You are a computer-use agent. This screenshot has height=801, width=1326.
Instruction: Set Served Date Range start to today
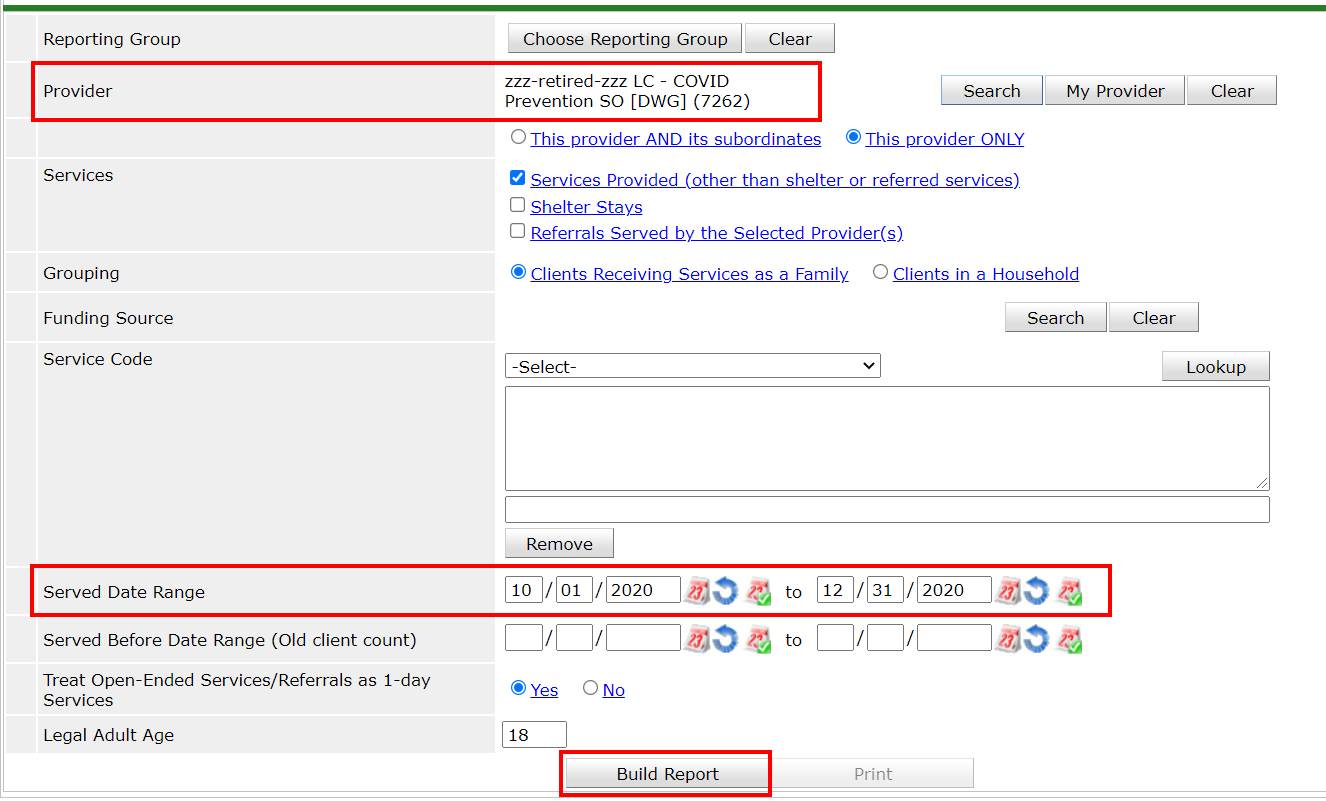click(x=758, y=591)
